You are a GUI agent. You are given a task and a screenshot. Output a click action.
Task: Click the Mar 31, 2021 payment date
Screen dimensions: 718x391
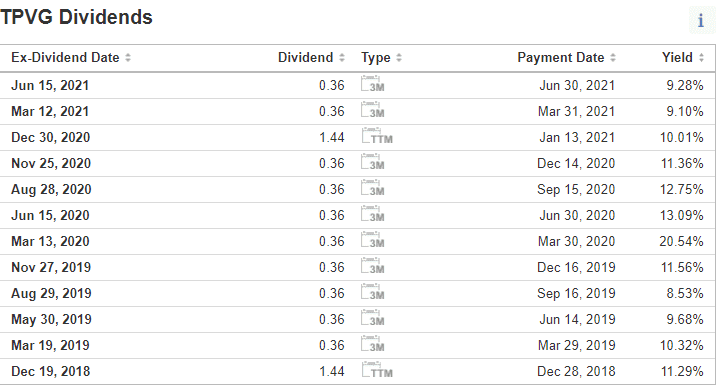tap(576, 112)
